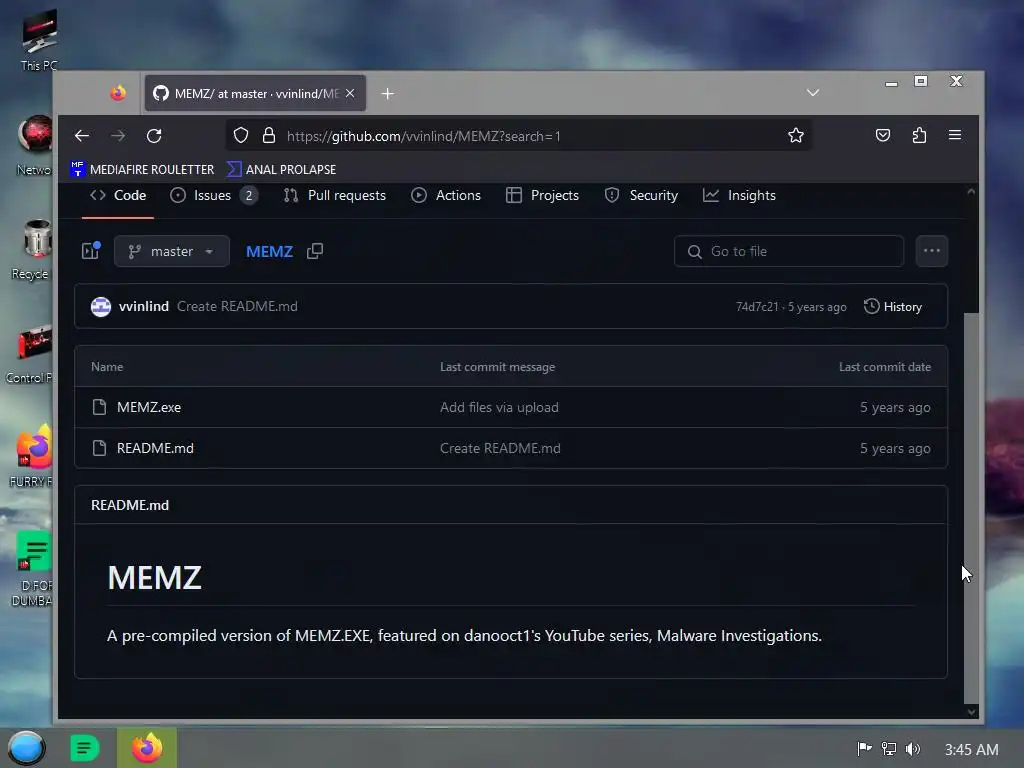Click the scroll down arrow at the scrollbar bottom
The height and width of the screenshot is (768, 1024).
coord(971,712)
